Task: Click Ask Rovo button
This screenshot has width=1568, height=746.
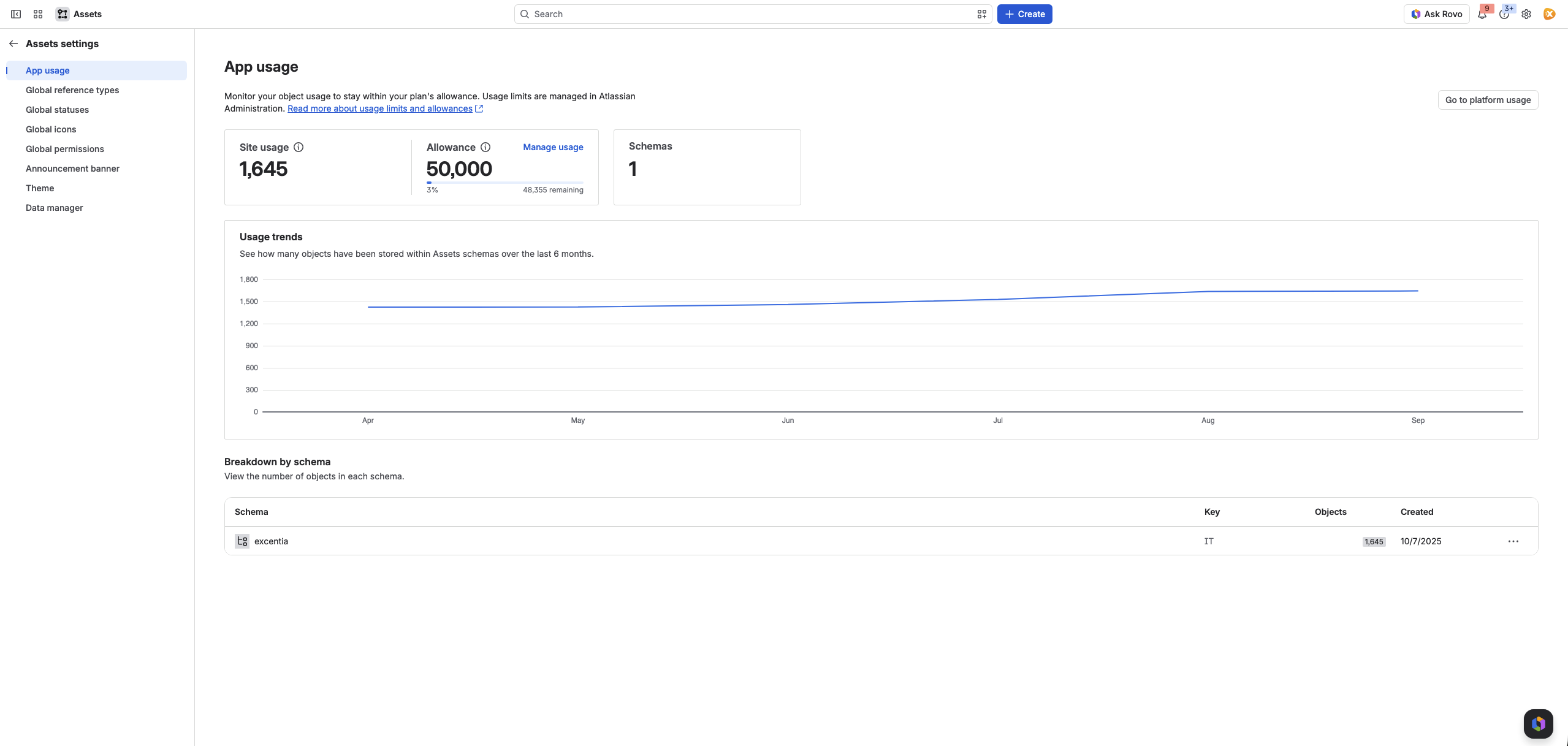Action: pos(1436,14)
